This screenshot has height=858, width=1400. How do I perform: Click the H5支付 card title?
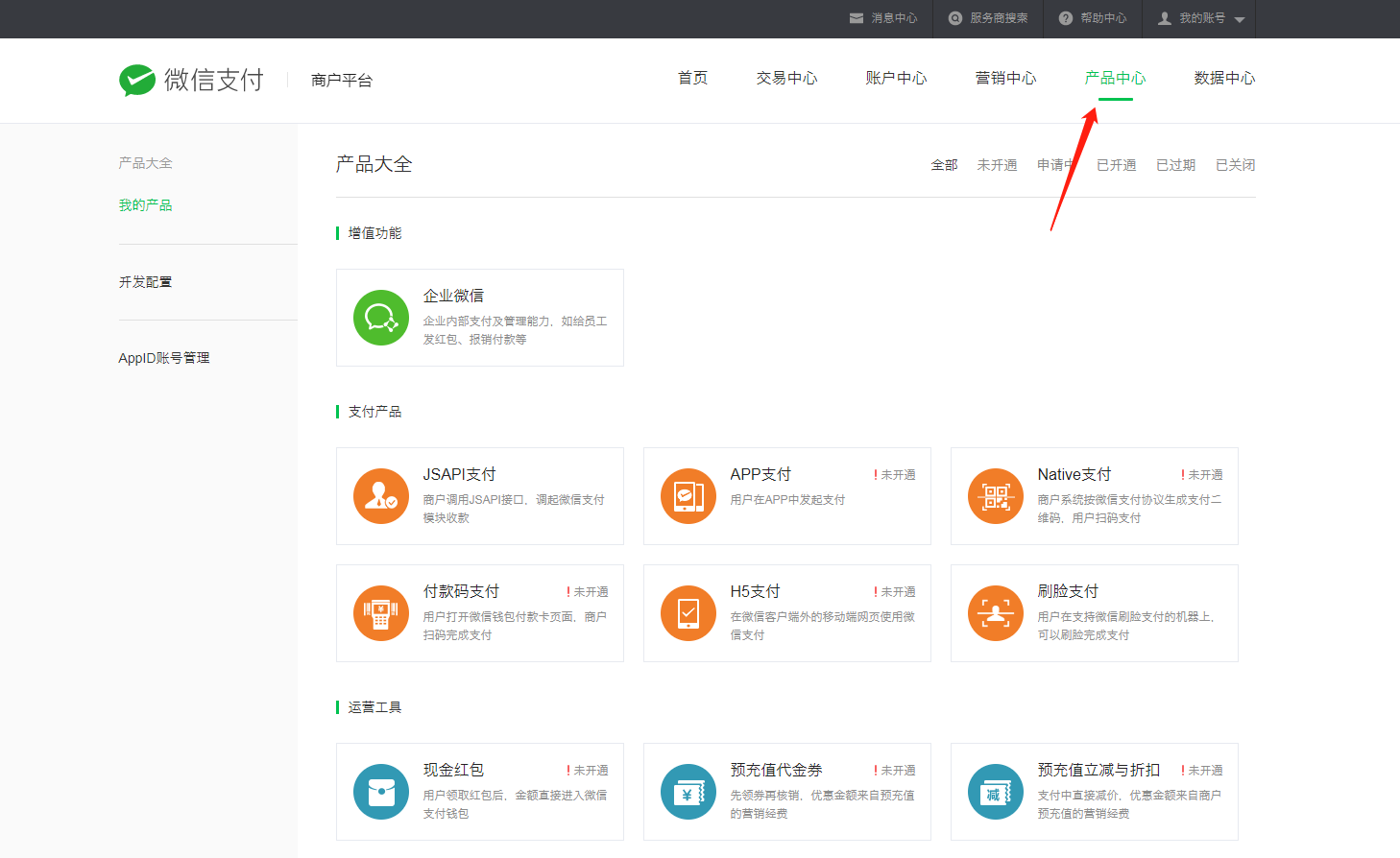tap(755, 591)
